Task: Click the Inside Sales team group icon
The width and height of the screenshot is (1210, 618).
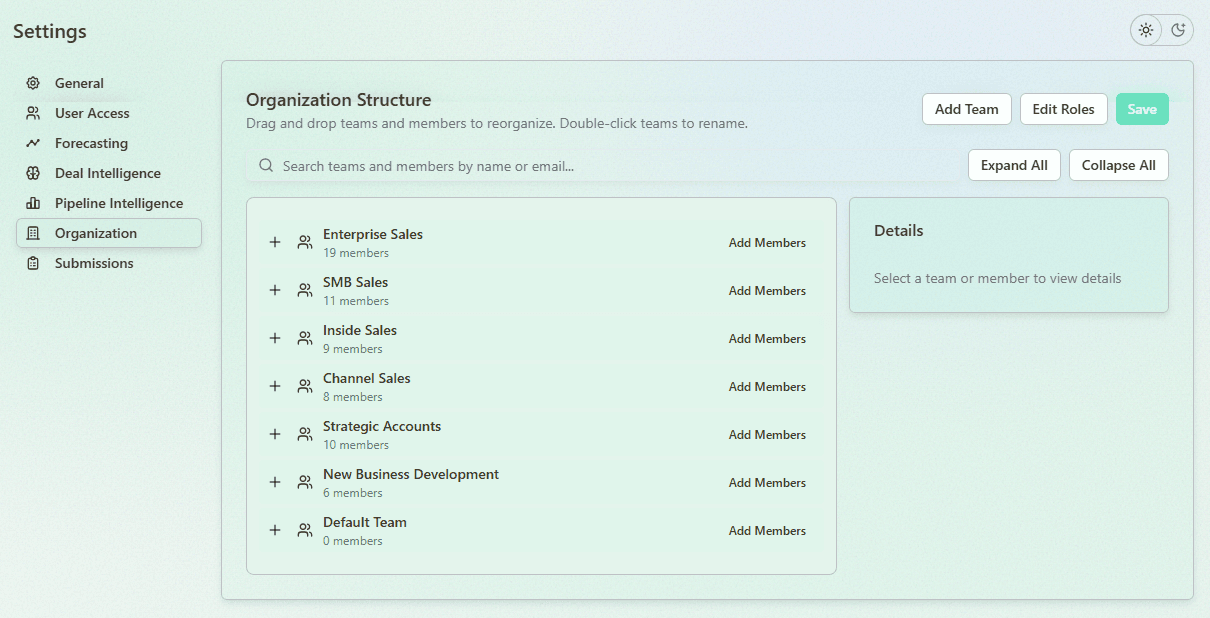Action: [x=305, y=338]
